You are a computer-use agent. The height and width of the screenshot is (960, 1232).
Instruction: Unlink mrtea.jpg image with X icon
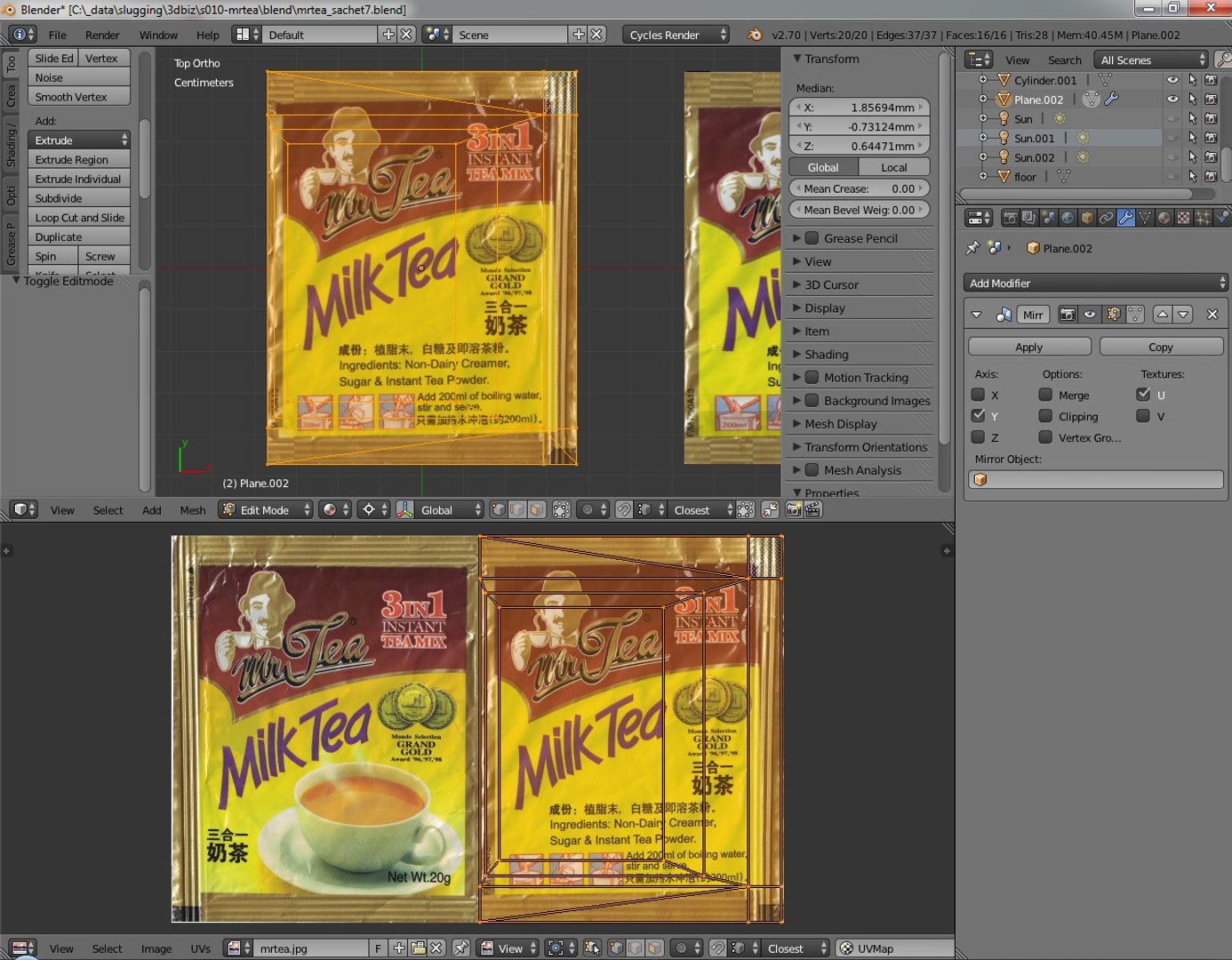click(436, 948)
